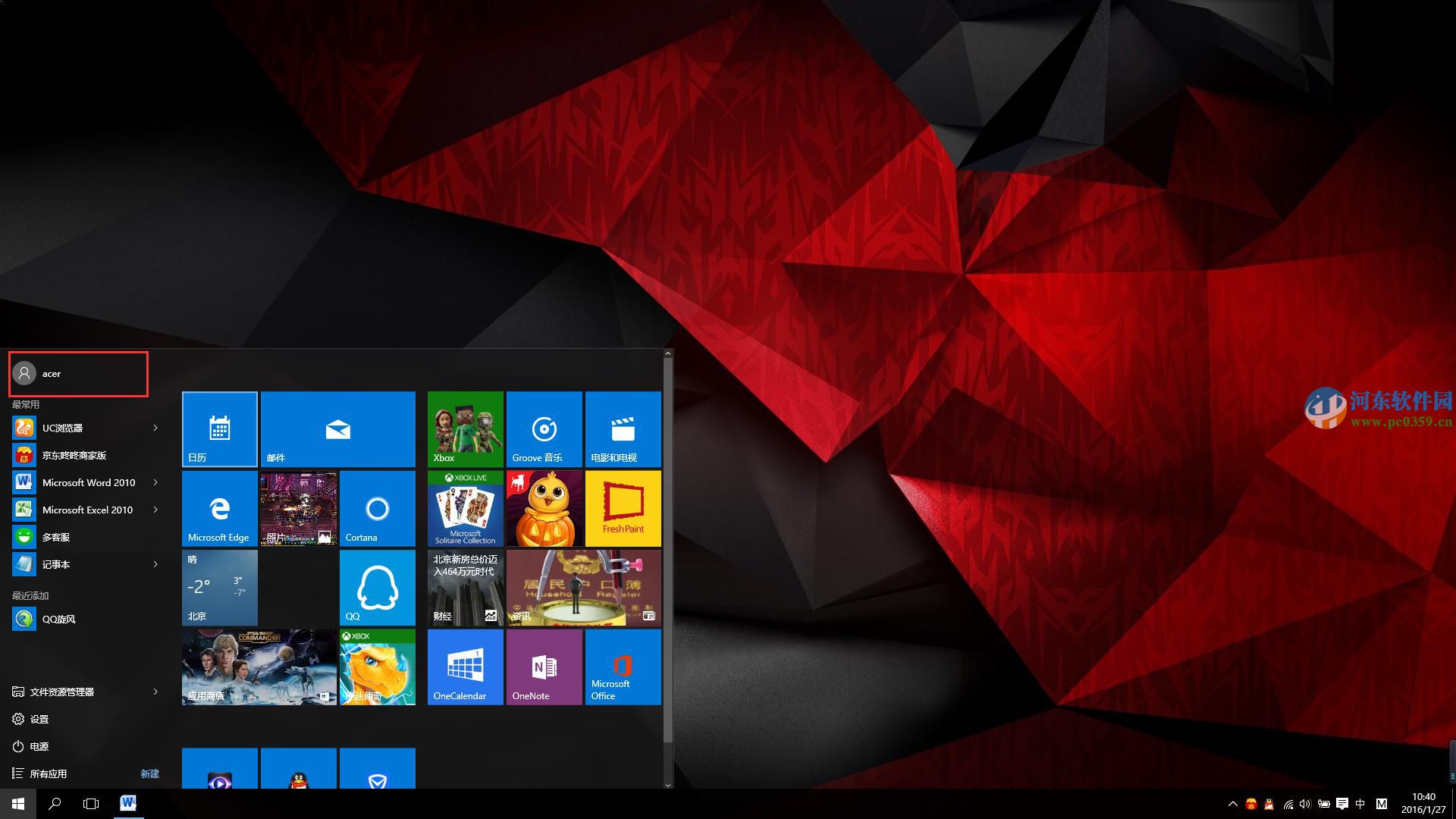Open Microsoft Solitaire Collection tile

click(464, 508)
